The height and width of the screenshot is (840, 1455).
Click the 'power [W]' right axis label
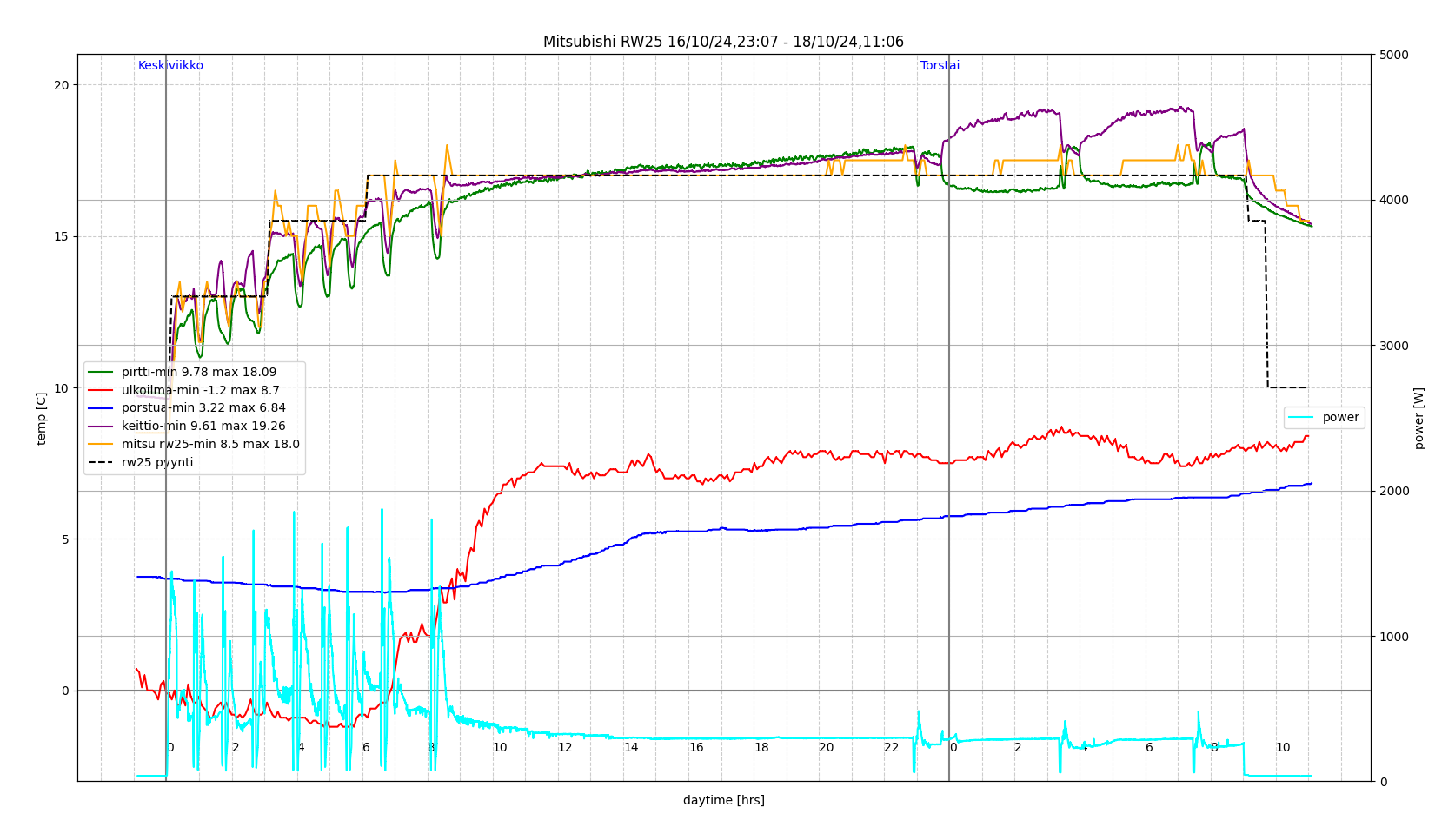(x=1419, y=418)
